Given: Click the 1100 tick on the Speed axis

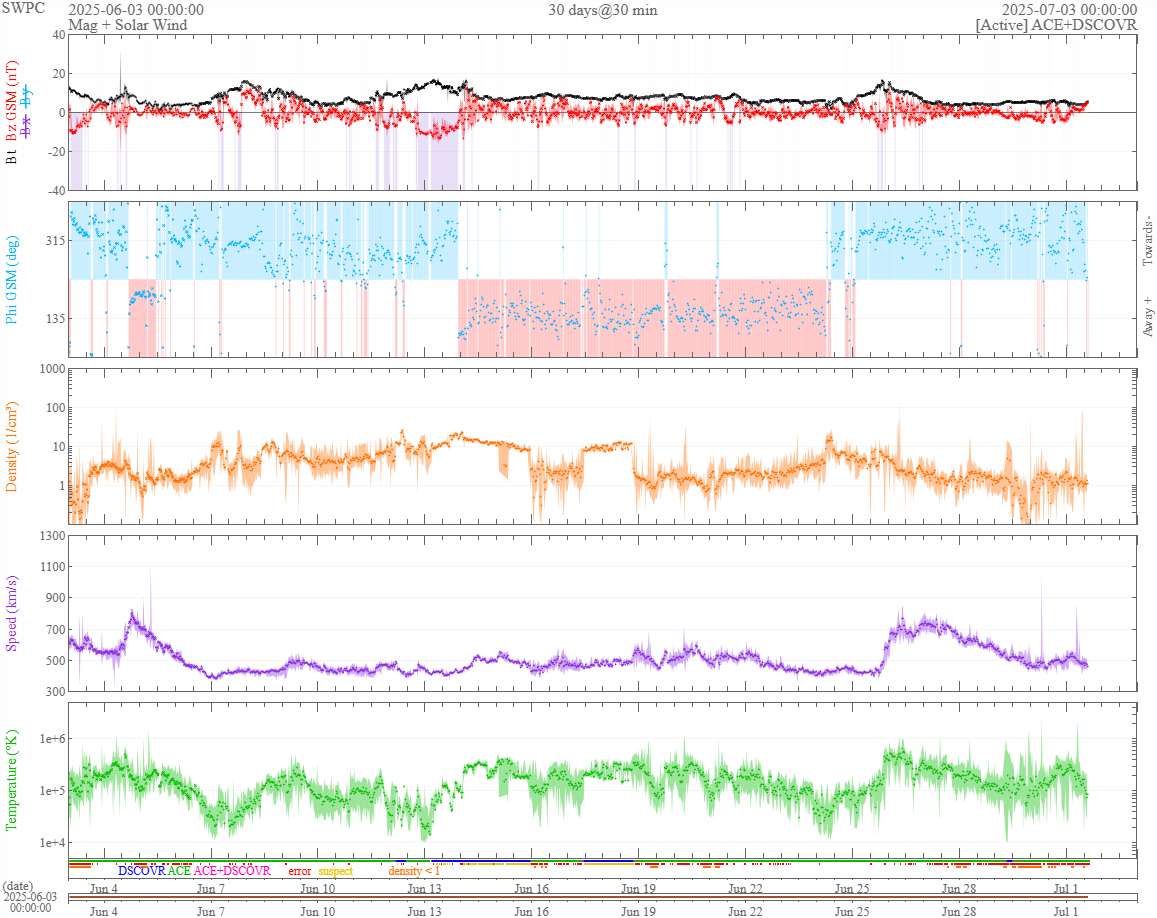Looking at the screenshot, I should (52, 567).
